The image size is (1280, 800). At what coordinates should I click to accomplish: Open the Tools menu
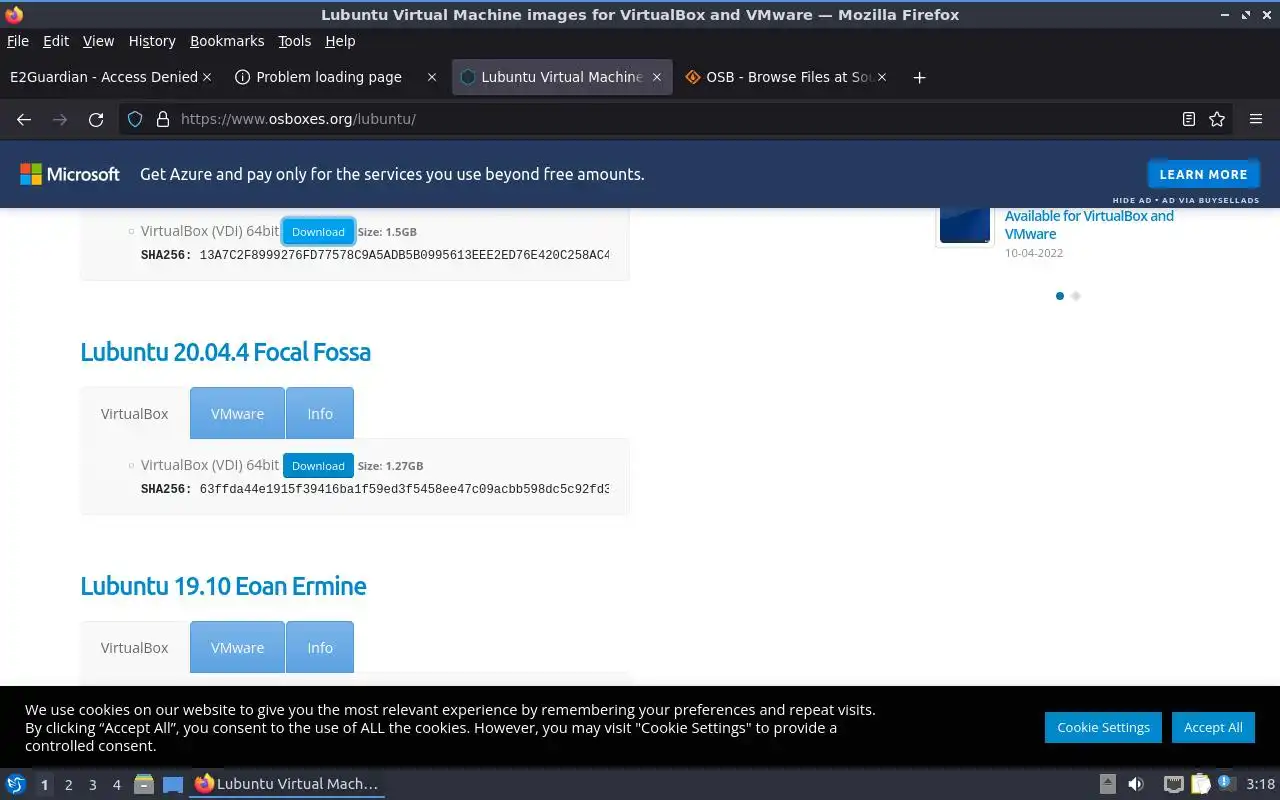click(295, 41)
